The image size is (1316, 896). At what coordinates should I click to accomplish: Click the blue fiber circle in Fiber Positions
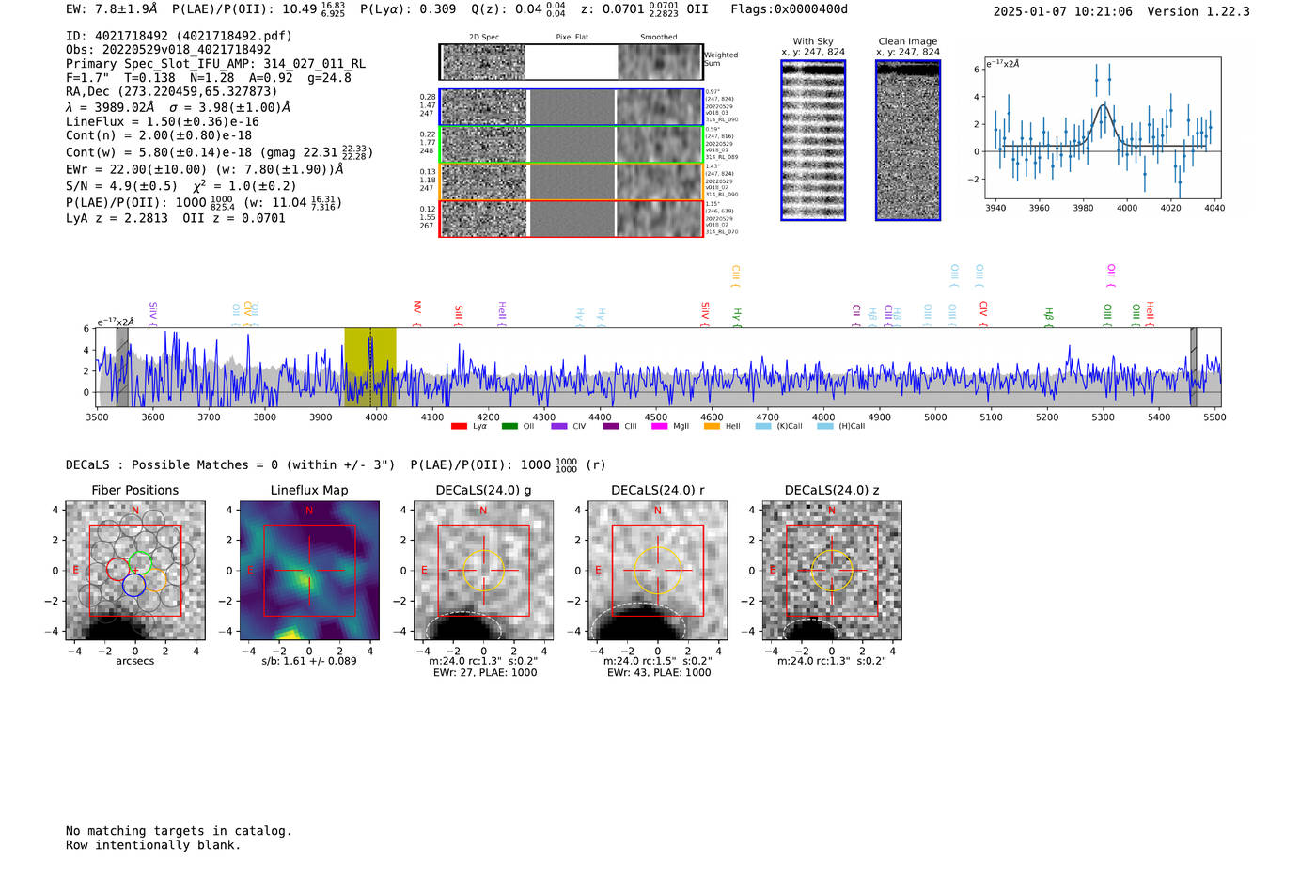[133, 585]
